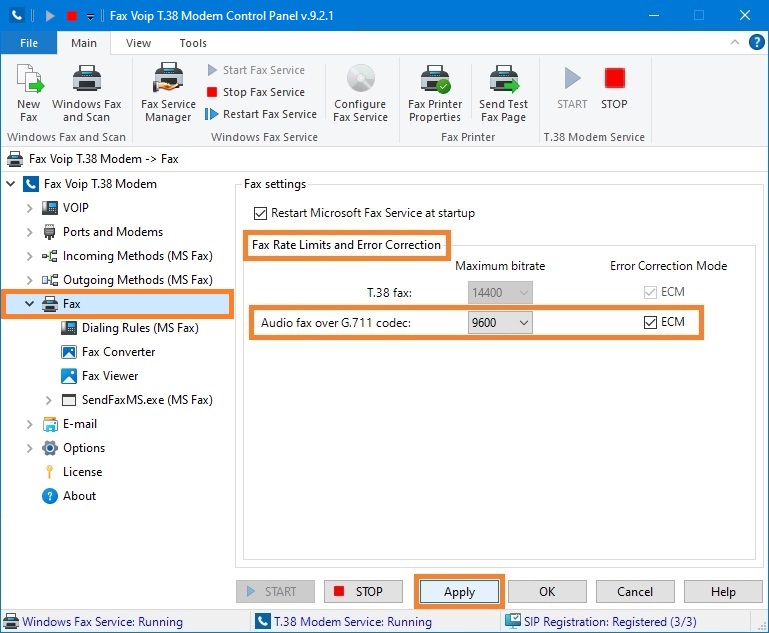The image size is (769, 633).
Task: Click ribbon START for T.38 Modem Service
Action: 572,88
